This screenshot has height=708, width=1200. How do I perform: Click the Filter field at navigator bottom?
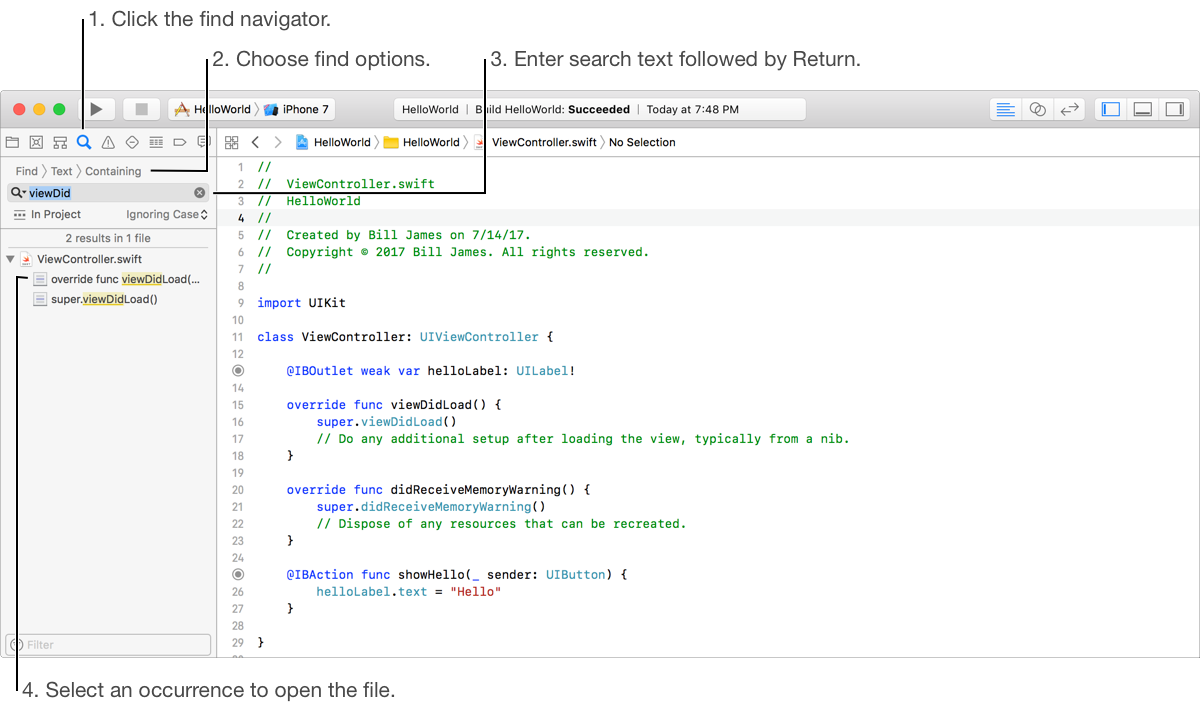(108, 645)
